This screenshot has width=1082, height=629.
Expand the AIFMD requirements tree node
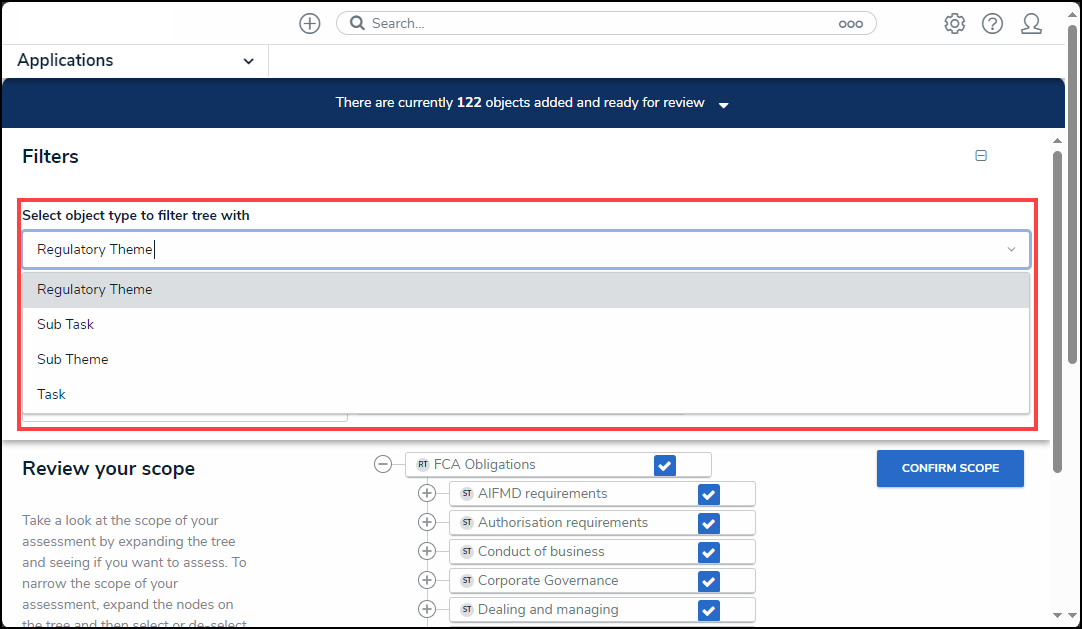pyautogui.click(x=428, y=493)
